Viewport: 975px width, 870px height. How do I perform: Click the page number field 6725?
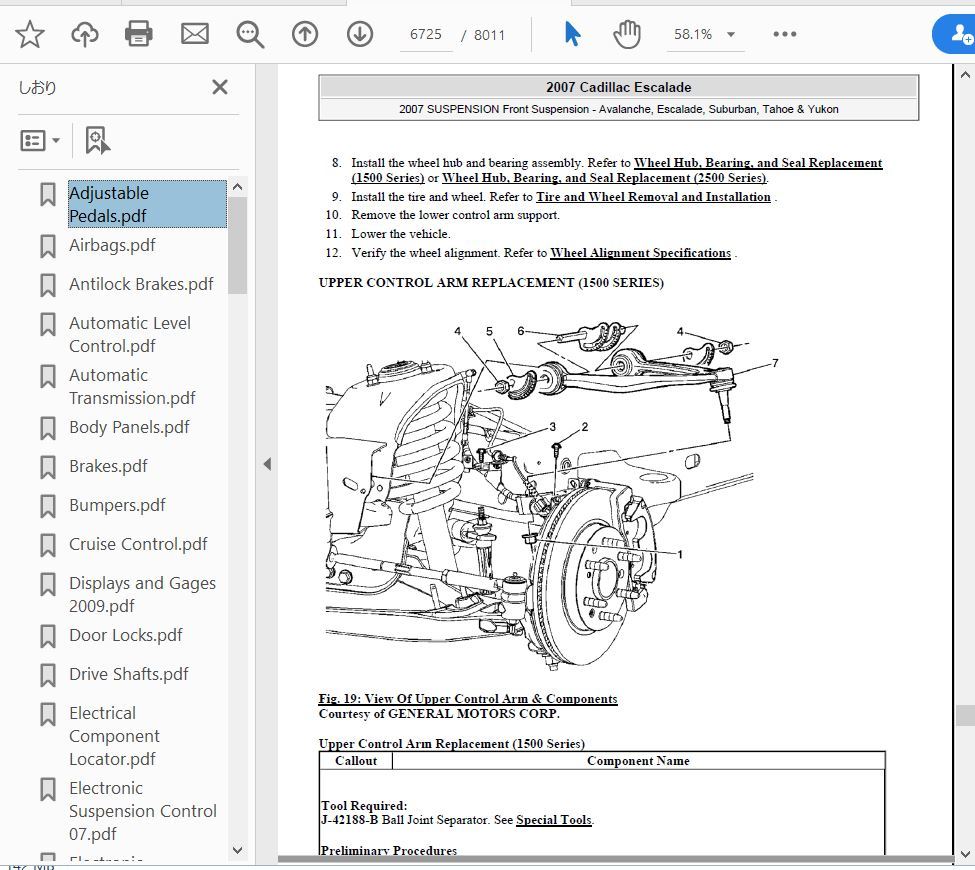point(426,35)
